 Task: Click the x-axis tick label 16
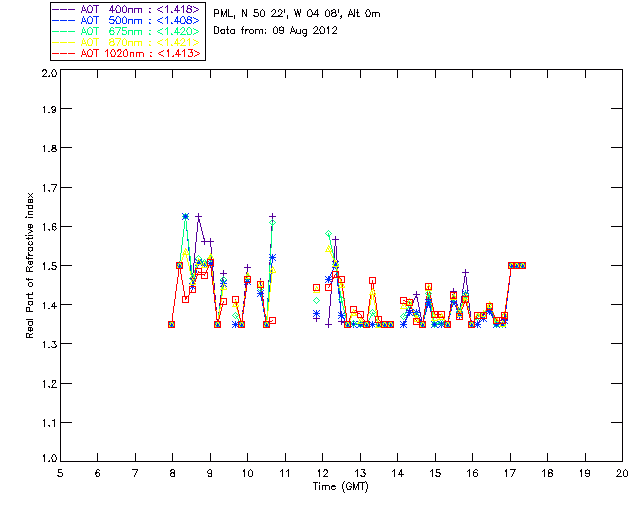coord(472,473)
